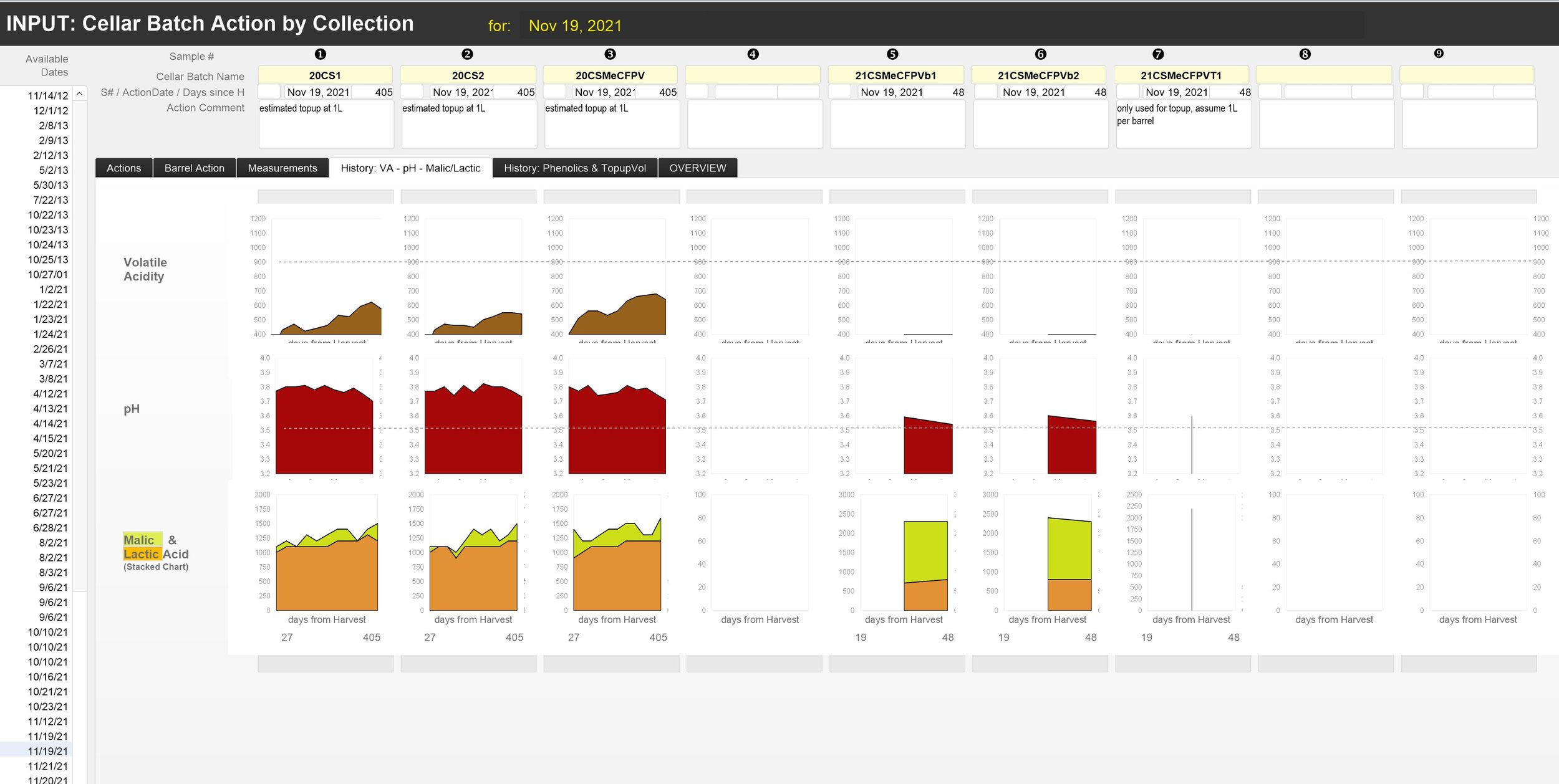Screen dimensions: 1559x784
Task: Click the Lactic orange legend label
Action: [142, 554]
